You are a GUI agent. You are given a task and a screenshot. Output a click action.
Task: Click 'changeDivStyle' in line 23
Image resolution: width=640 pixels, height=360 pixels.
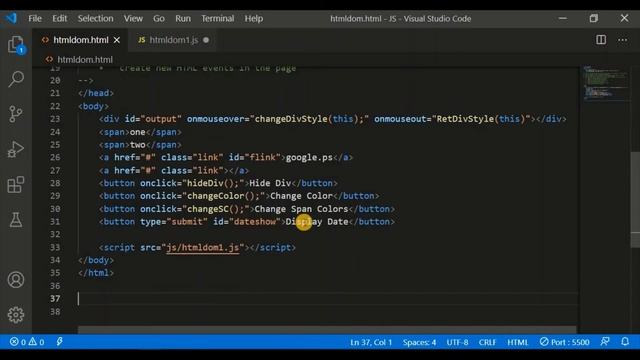point(291,119)
